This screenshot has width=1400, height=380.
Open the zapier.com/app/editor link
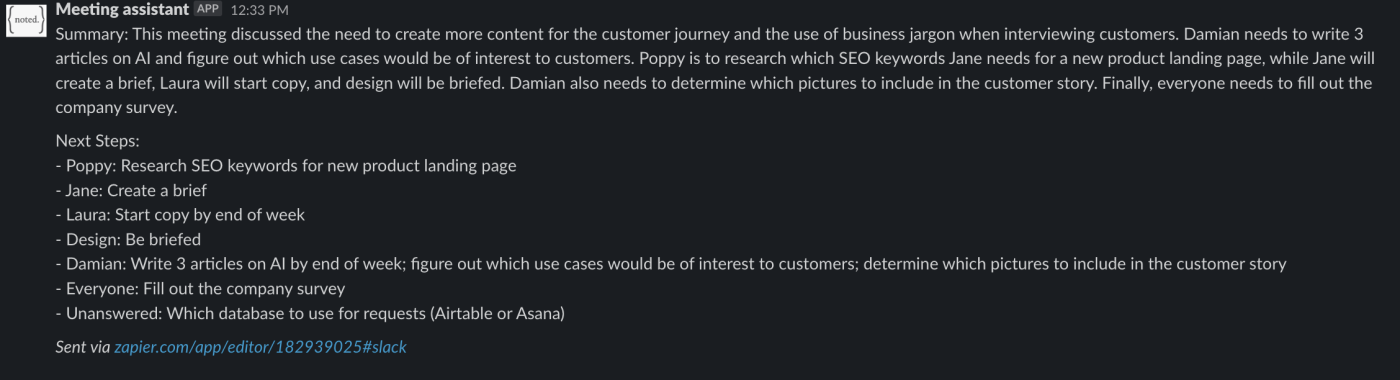pos(261,347)
